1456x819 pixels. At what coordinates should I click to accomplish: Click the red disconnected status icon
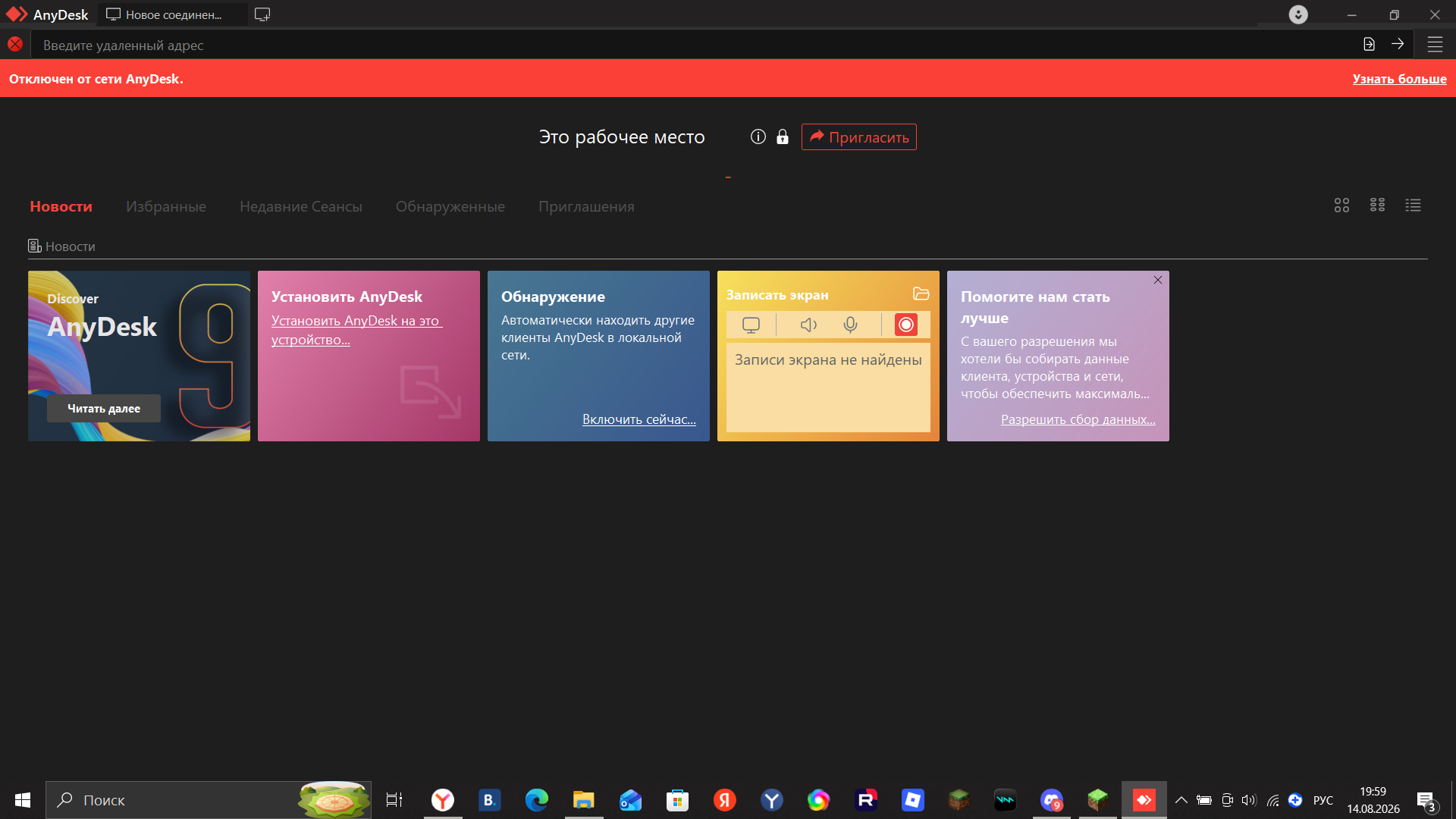coord(15,45)
